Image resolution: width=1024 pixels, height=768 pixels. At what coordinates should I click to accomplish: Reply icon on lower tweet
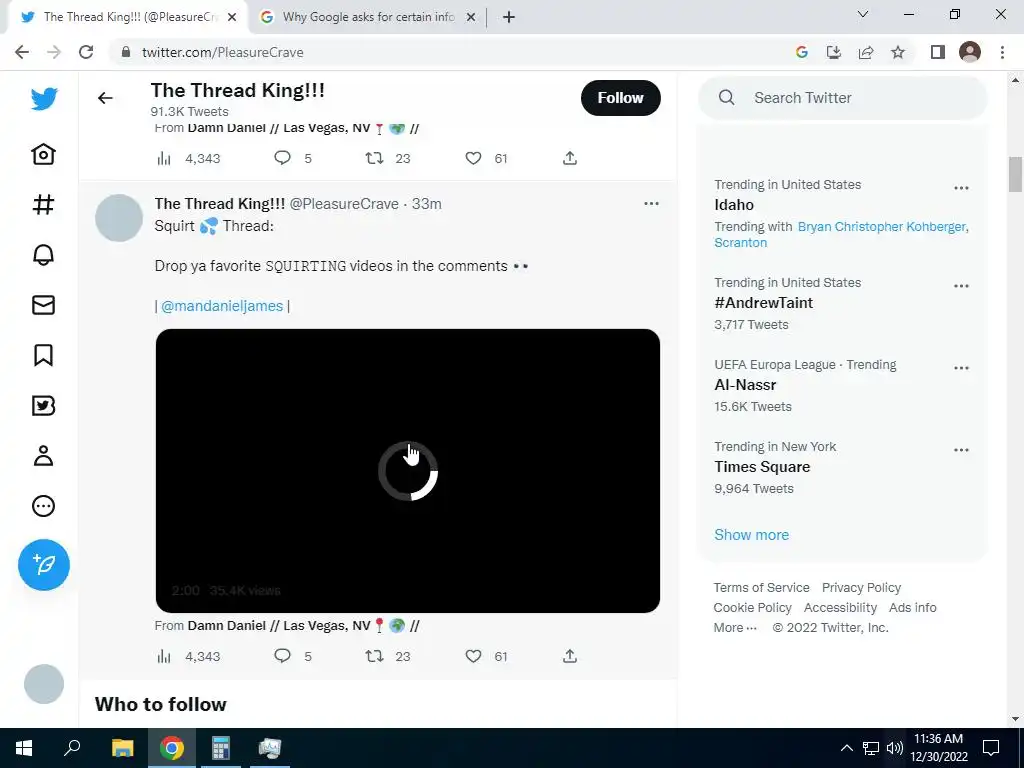pyautogui.click(x=282, y=656)
